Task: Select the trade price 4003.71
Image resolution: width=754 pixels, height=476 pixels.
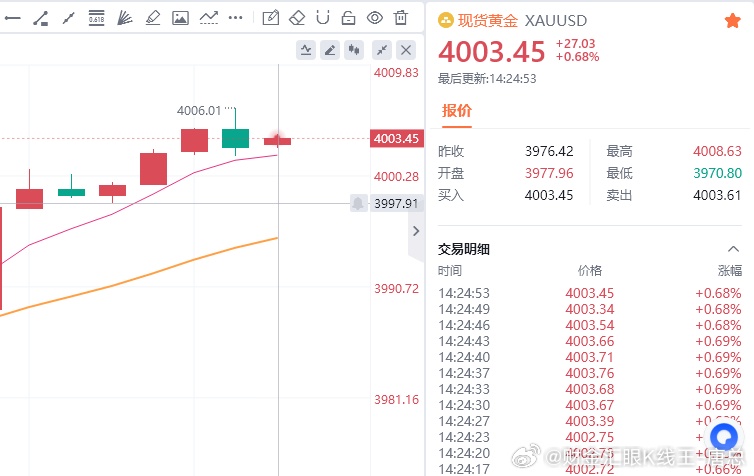Action: click(590, 357)
